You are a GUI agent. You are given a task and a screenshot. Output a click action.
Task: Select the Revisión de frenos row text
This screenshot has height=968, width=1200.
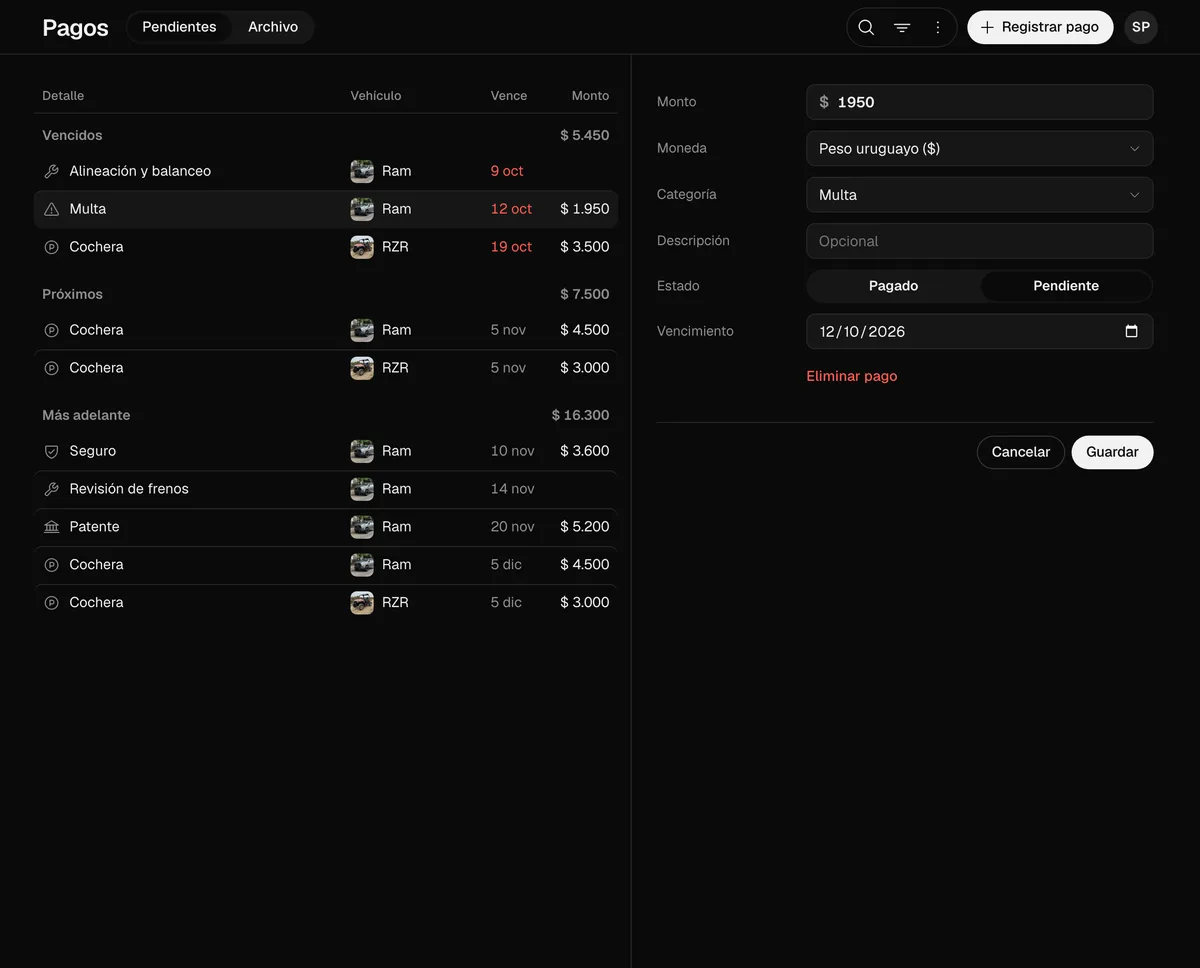129,489
